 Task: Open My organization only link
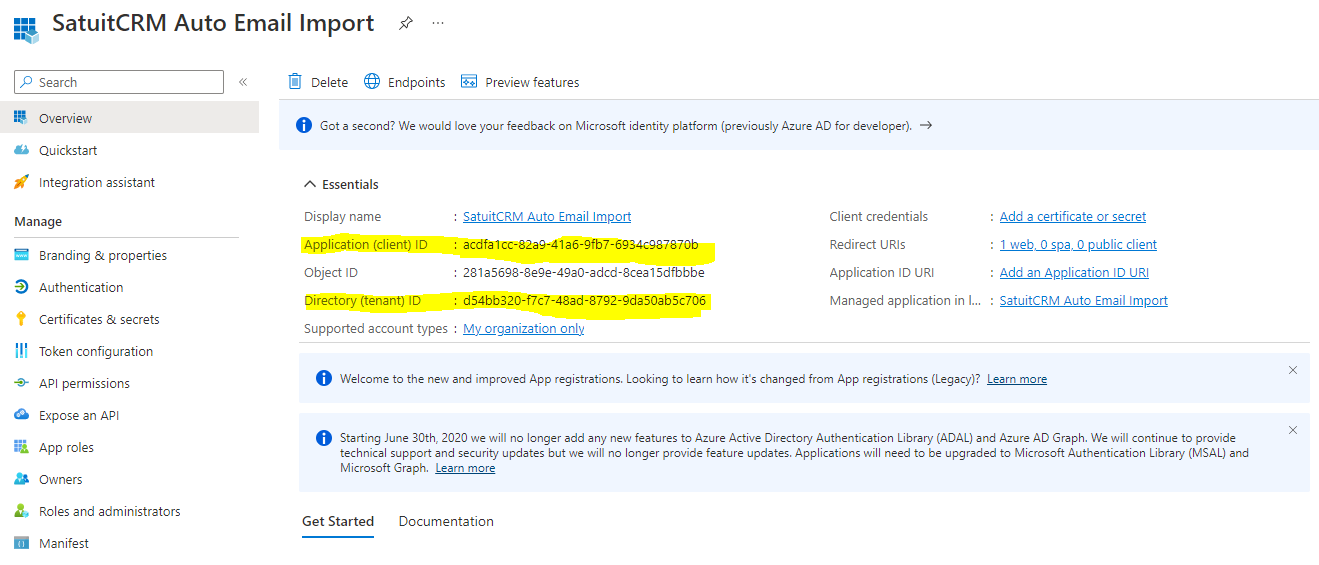524,328
